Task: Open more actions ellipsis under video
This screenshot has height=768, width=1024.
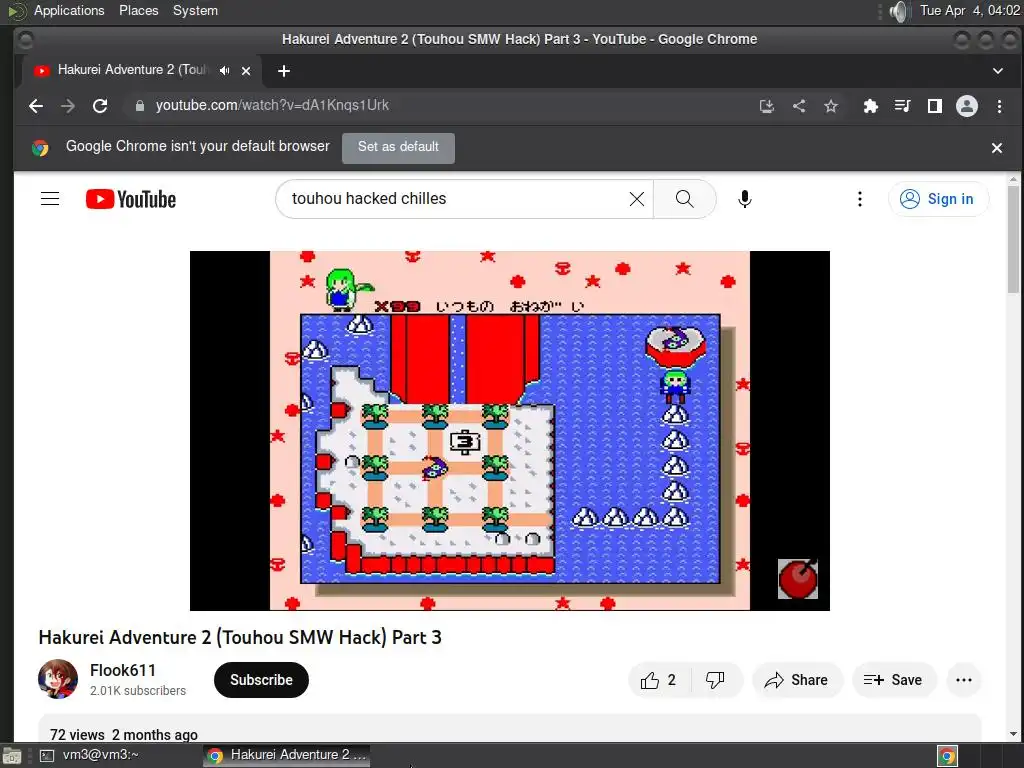Action: pos(964,680)
